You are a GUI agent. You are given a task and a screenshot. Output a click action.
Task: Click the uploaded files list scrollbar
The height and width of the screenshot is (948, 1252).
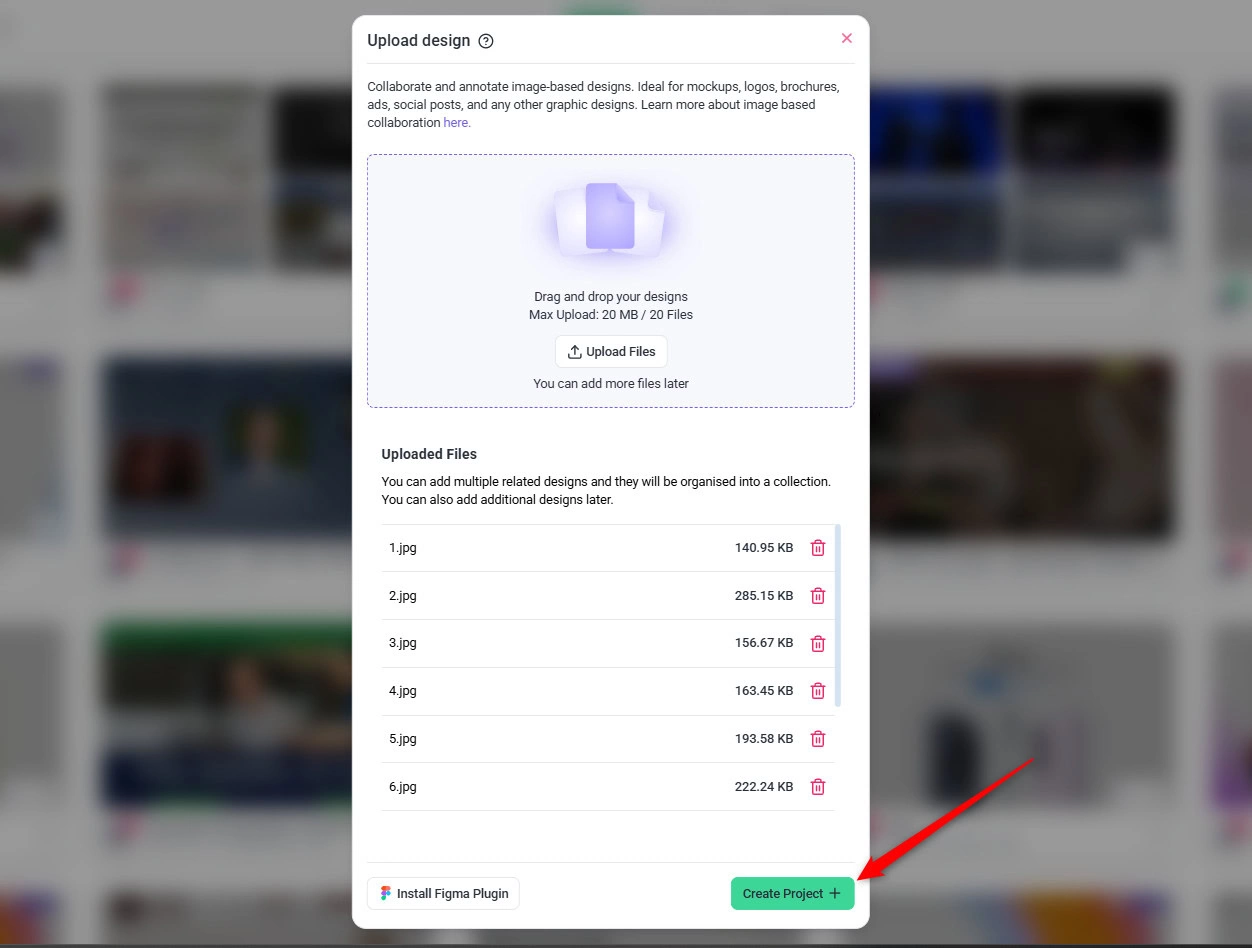click(x=837, y=614)
